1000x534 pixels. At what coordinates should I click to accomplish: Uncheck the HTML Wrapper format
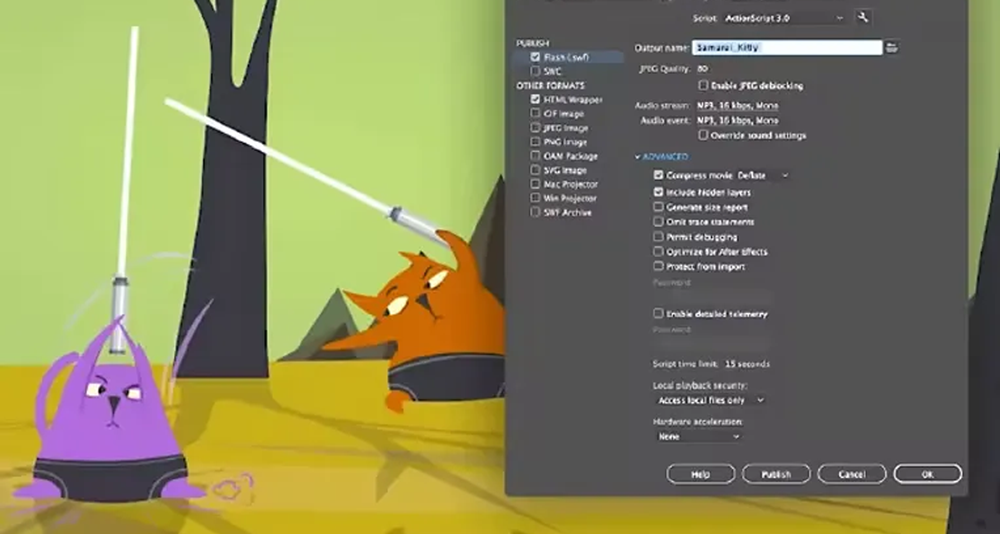(x=536, y=100)
